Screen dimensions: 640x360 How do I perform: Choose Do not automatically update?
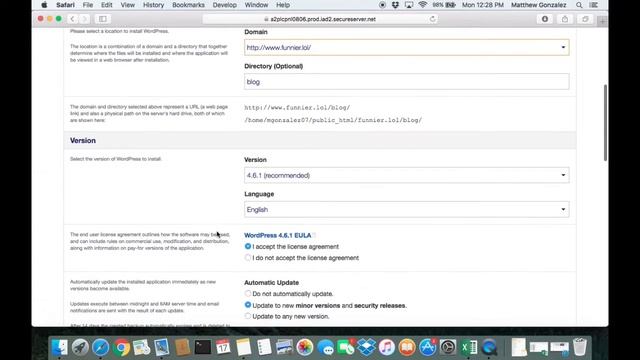coord(248,293)
